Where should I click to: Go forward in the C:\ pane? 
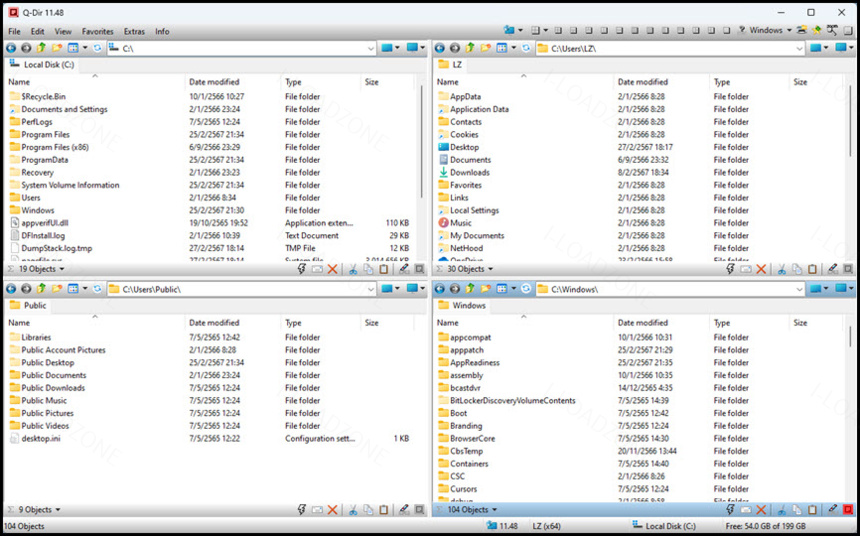pos(26,48)
